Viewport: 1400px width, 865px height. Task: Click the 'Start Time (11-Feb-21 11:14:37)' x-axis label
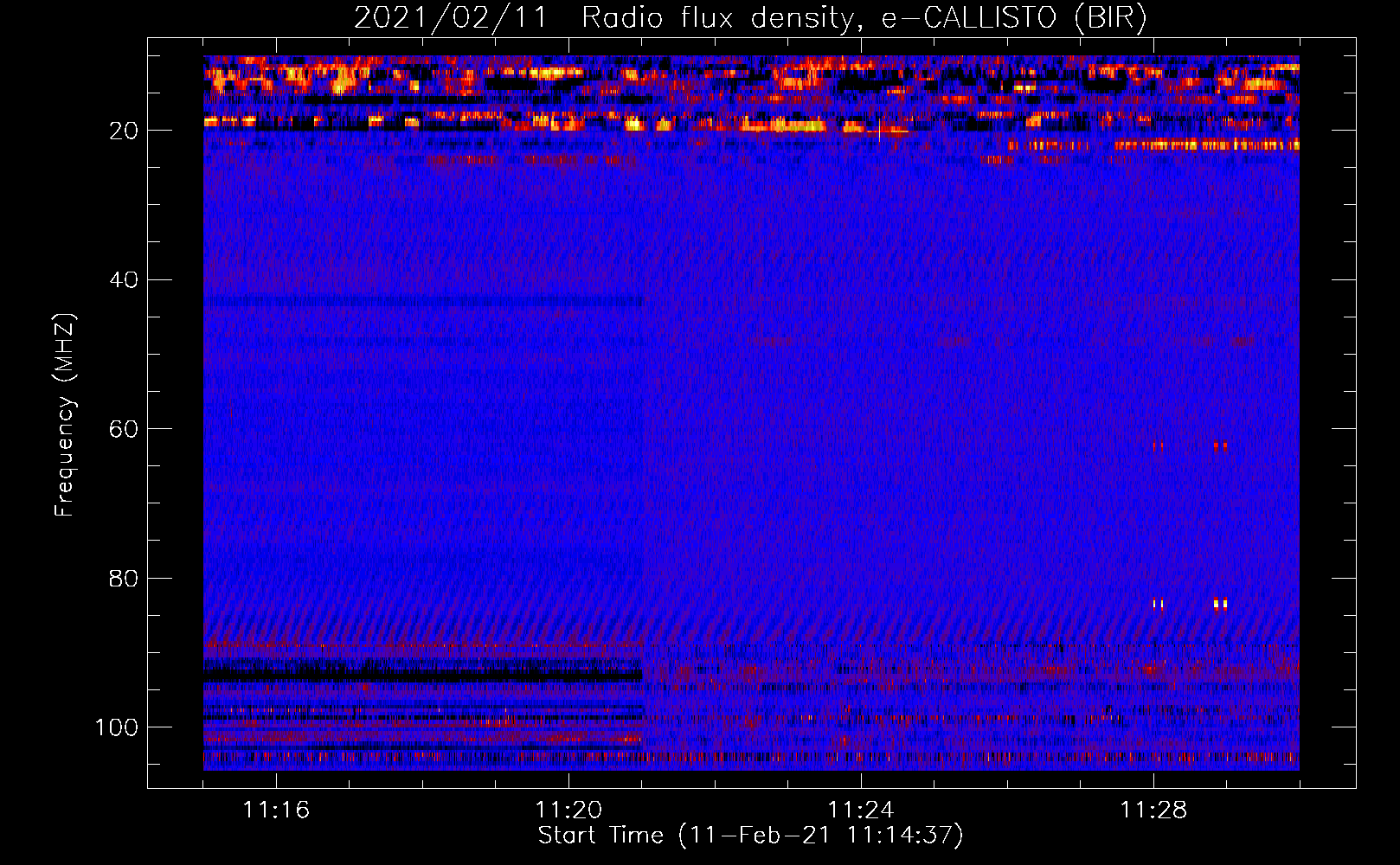pos(750,836)
